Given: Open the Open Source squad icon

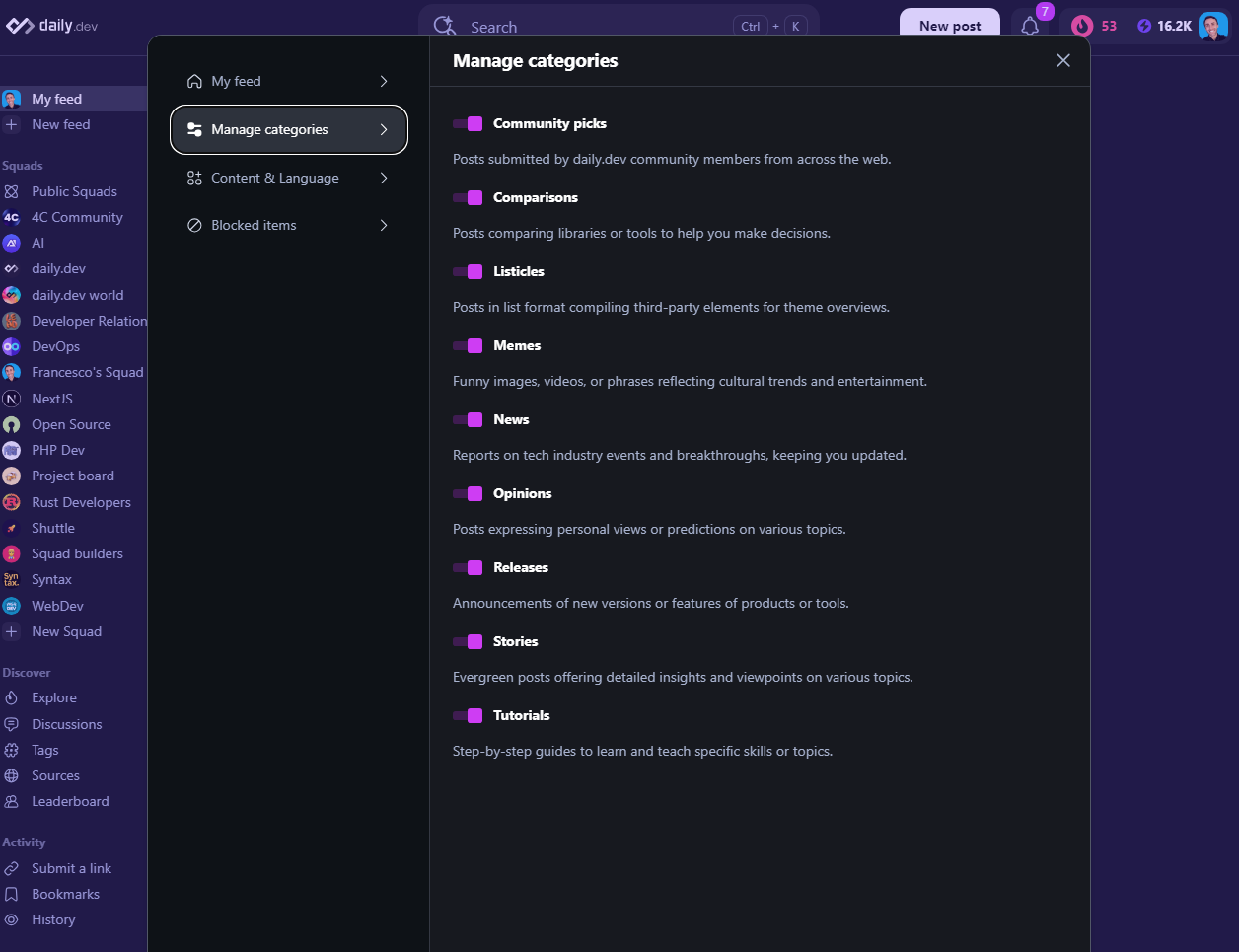Looking at the screenshot, I should [12, 424].
